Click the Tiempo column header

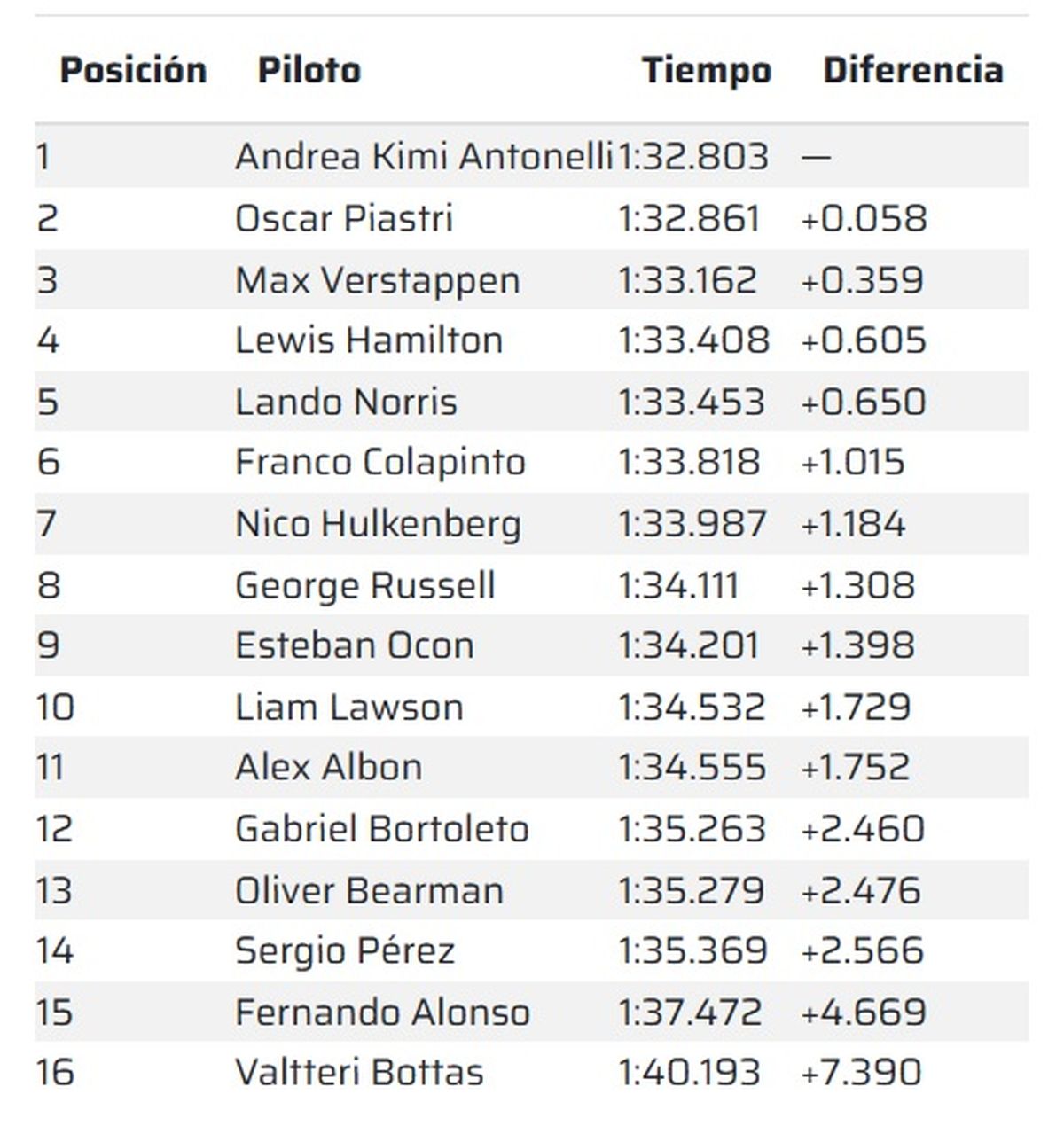click(707, 70)
